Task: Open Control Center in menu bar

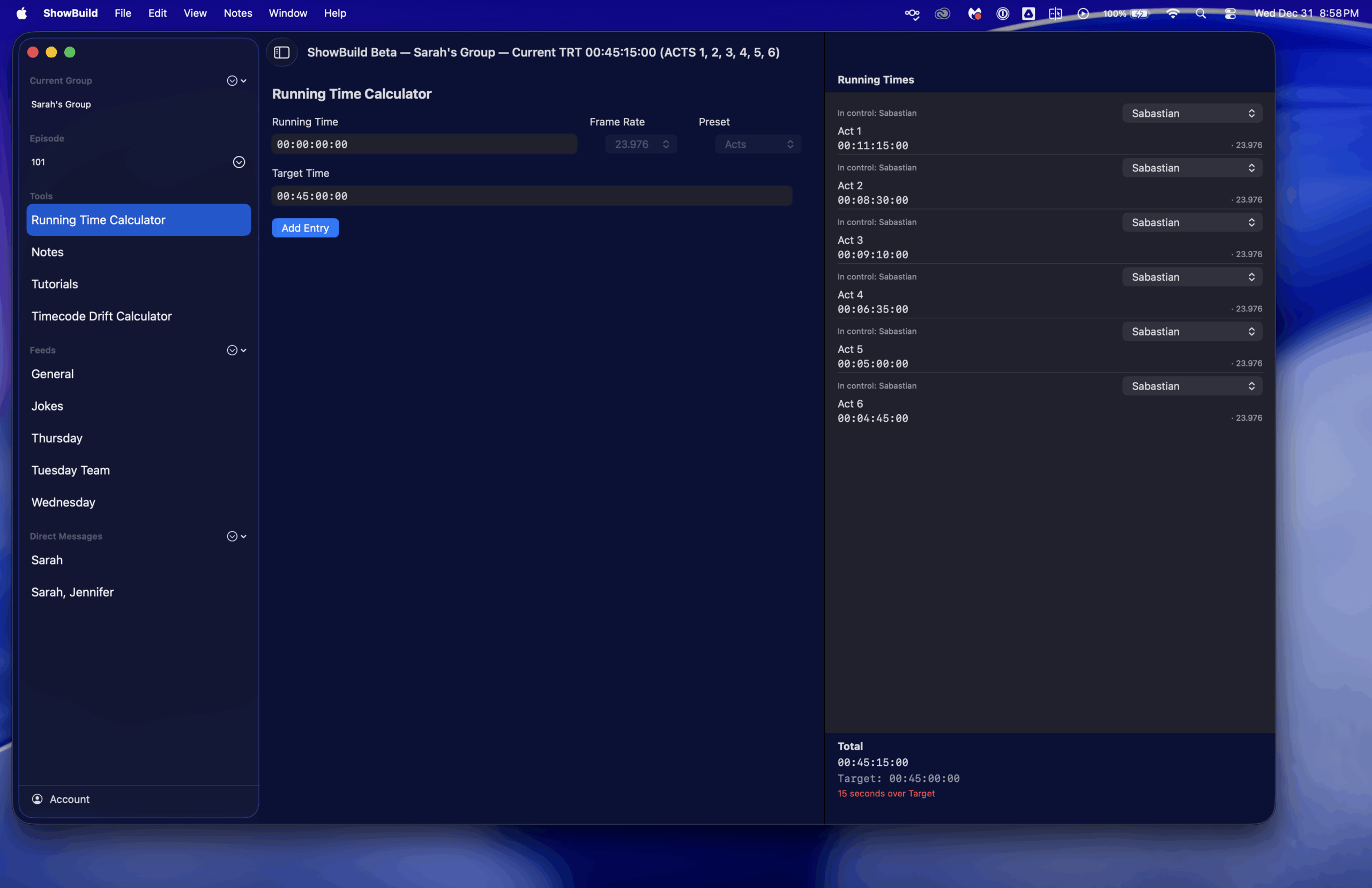Action: pos(1230,13)
